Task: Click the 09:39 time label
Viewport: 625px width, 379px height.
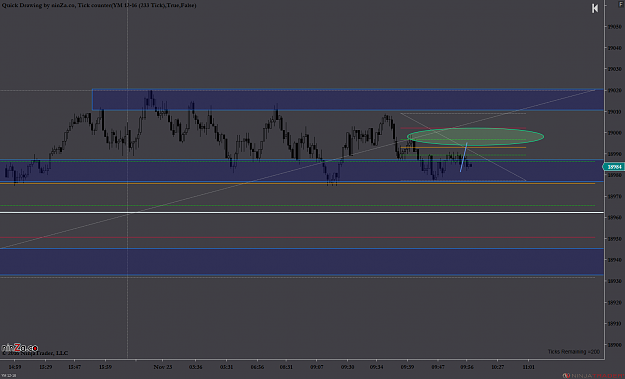Action: 407,367
